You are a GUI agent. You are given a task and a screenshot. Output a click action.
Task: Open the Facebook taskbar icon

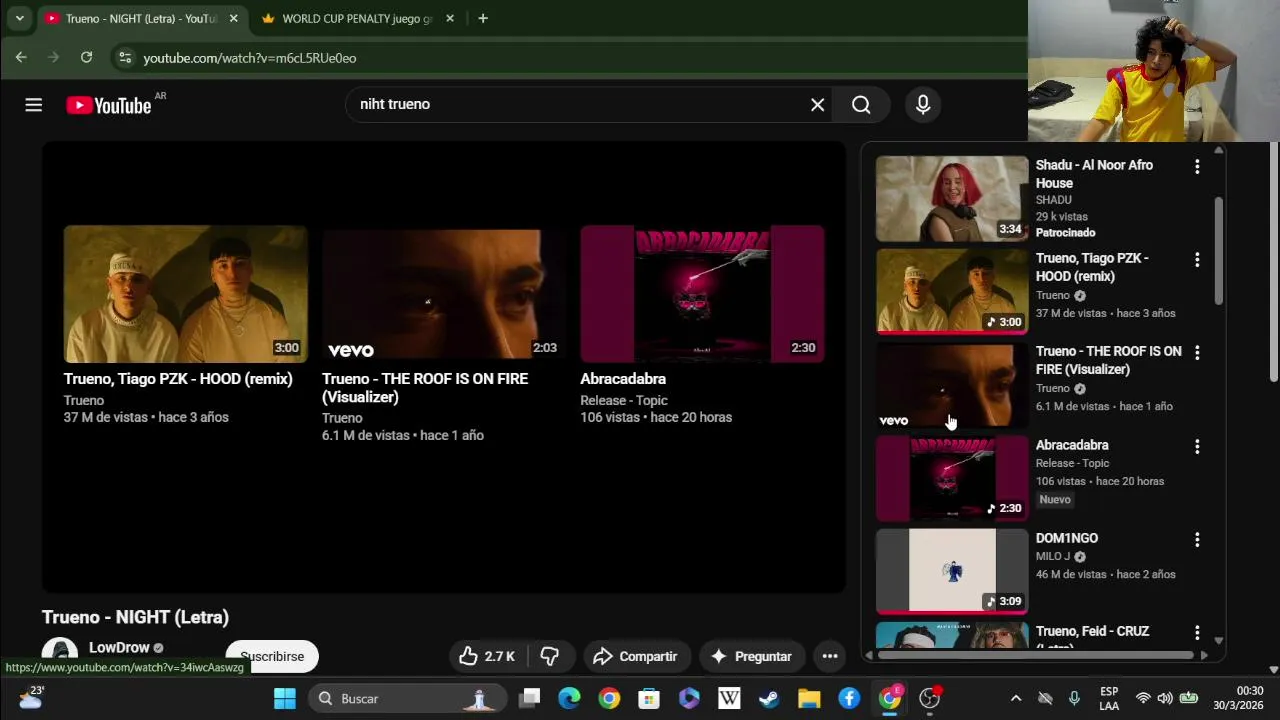(x=849, y=698)
